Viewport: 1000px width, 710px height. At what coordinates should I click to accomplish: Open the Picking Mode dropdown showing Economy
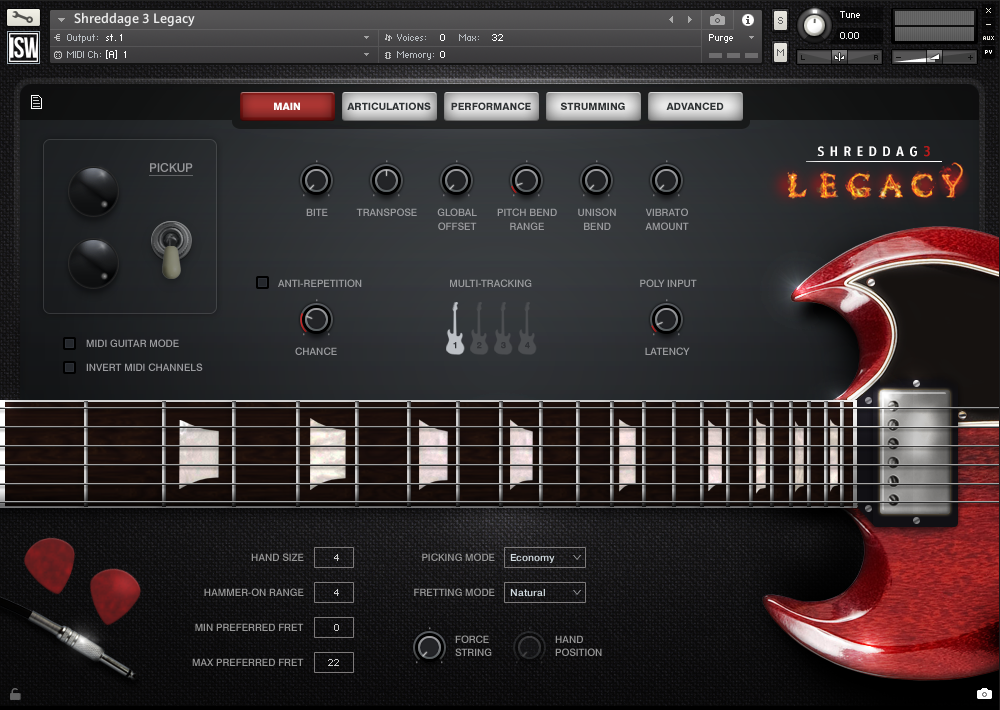[x=544, y=557]
